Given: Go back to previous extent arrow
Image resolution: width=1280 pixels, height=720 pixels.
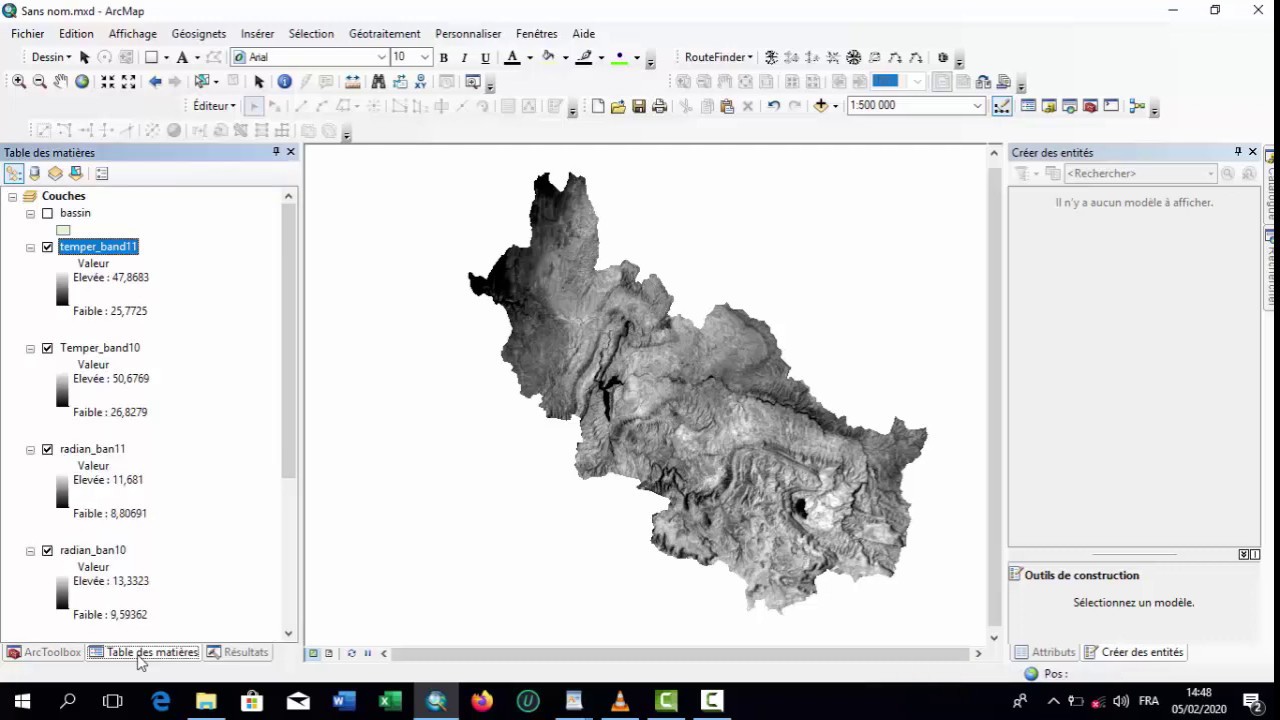Looking at the screenshot, I should point(155,82).
